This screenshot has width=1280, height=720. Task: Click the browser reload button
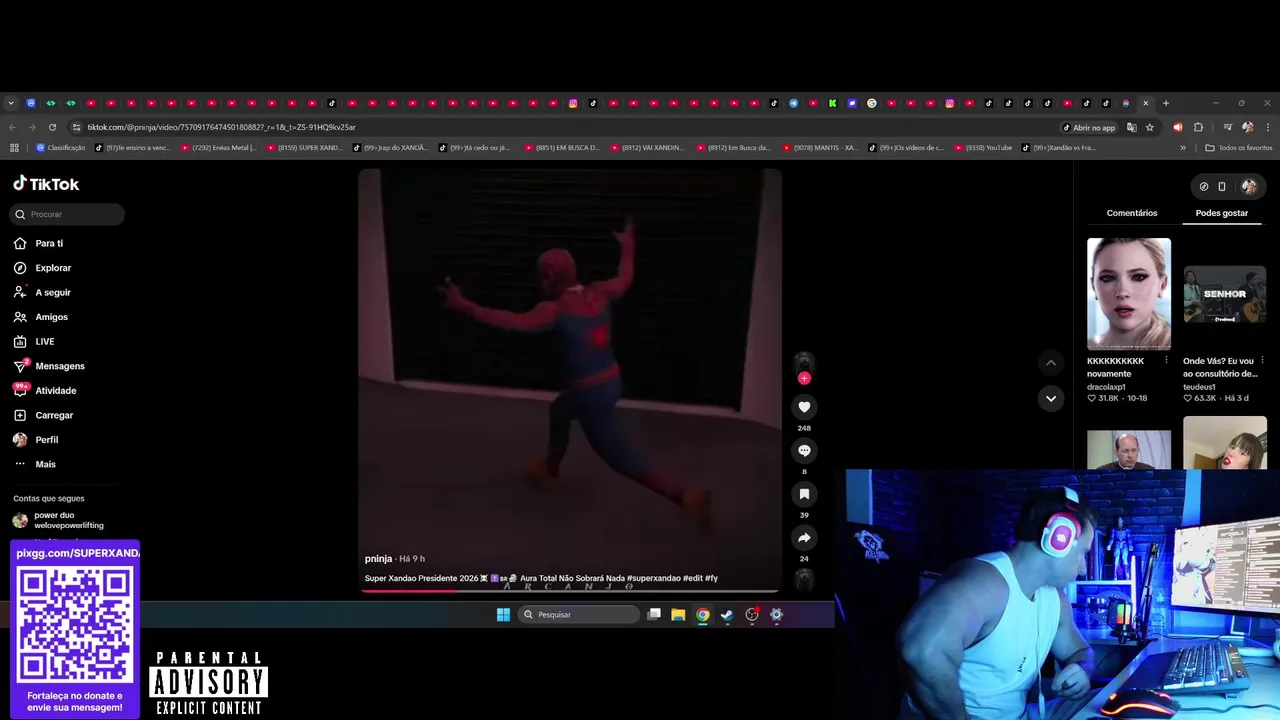coord(52,127)
